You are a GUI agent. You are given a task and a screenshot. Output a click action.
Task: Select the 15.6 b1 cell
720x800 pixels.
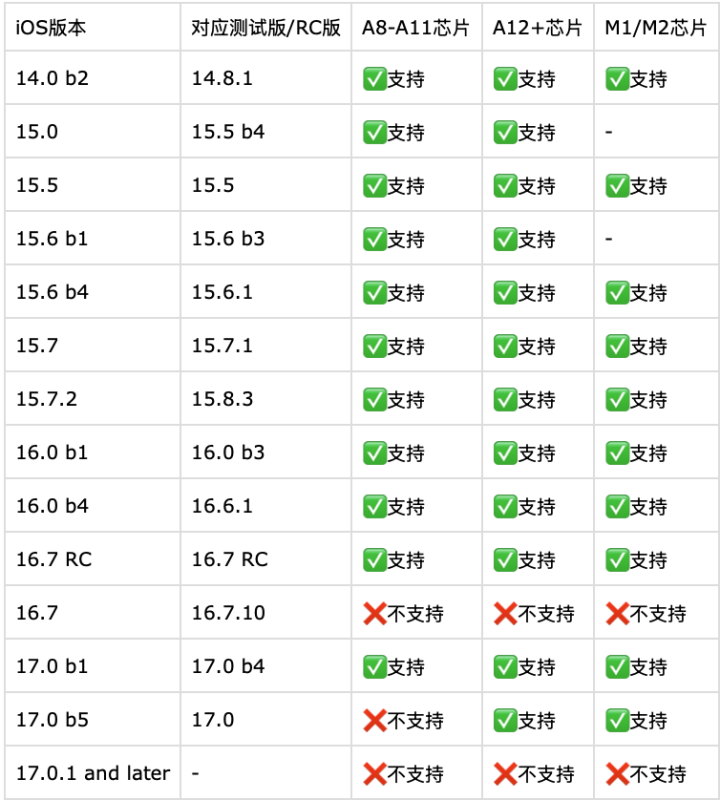92,238
